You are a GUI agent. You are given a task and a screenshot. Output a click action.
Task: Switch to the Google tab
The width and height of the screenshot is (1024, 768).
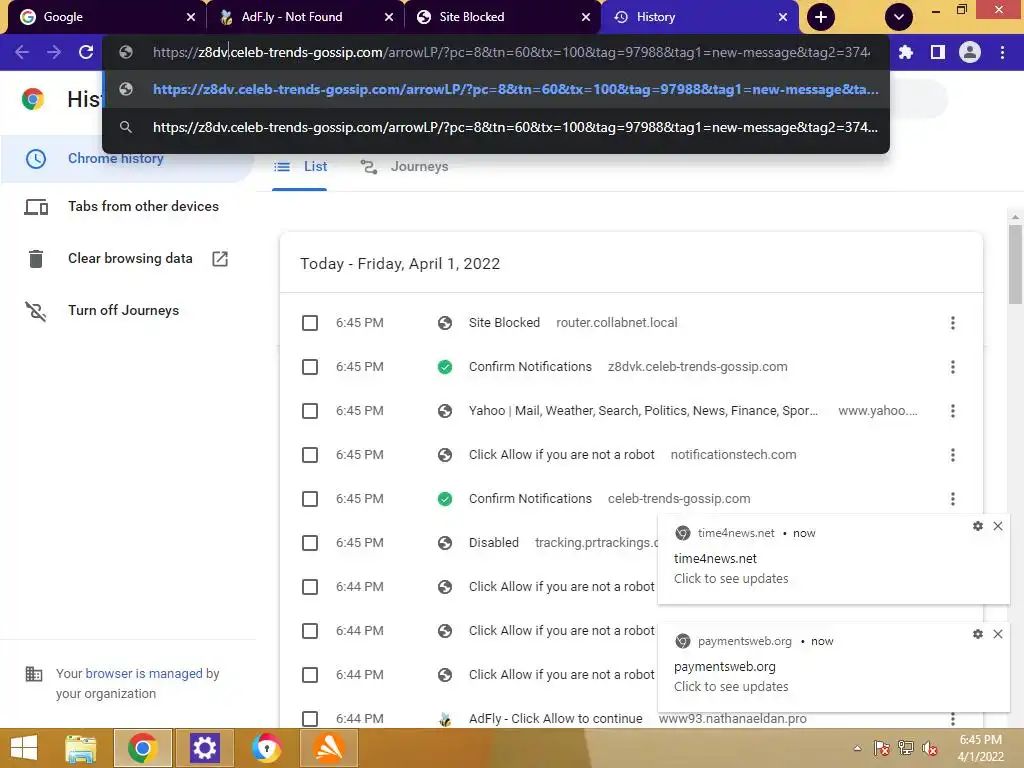pyautogui.click(x=98, y=17)
